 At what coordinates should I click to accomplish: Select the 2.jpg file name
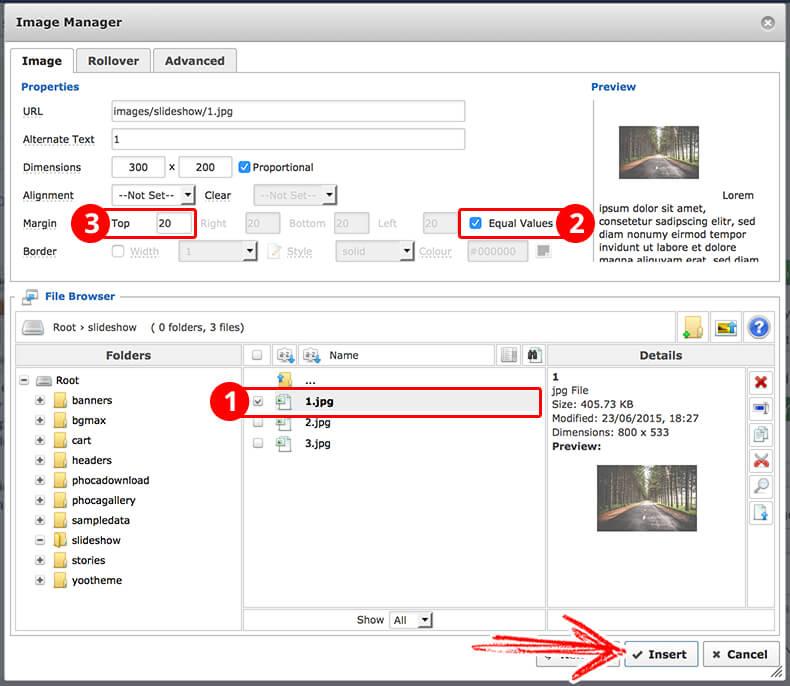(317, 423)
